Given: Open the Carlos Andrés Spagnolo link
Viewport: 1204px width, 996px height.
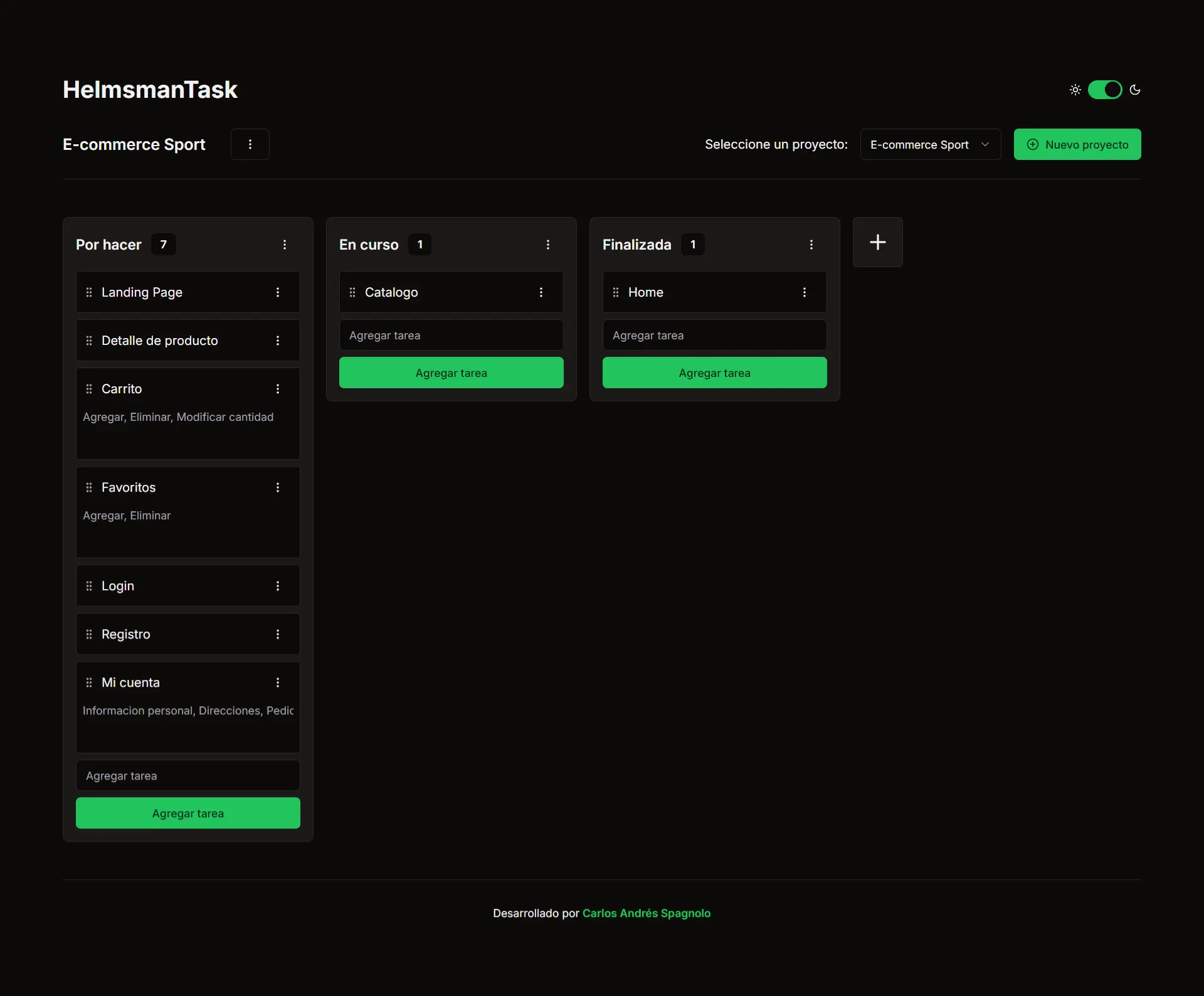Looking at the screenshot, I should pos(646,913).
